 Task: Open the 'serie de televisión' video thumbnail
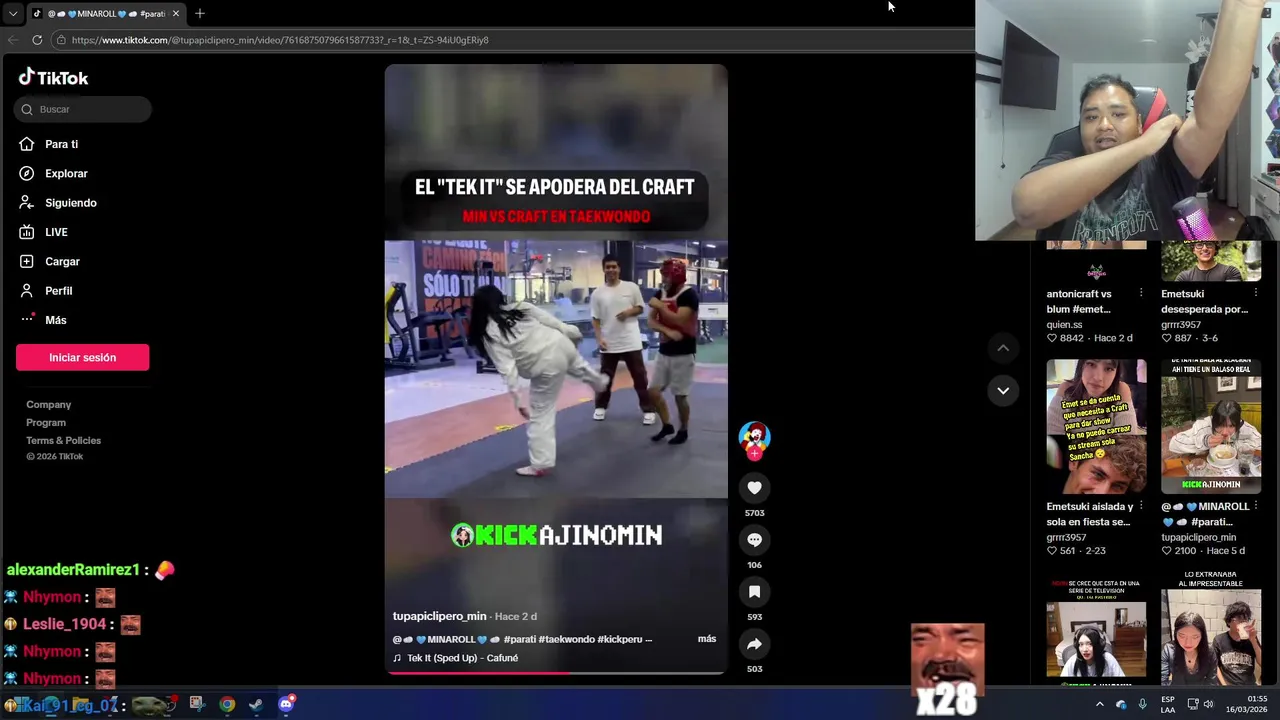coord(1096,628)
